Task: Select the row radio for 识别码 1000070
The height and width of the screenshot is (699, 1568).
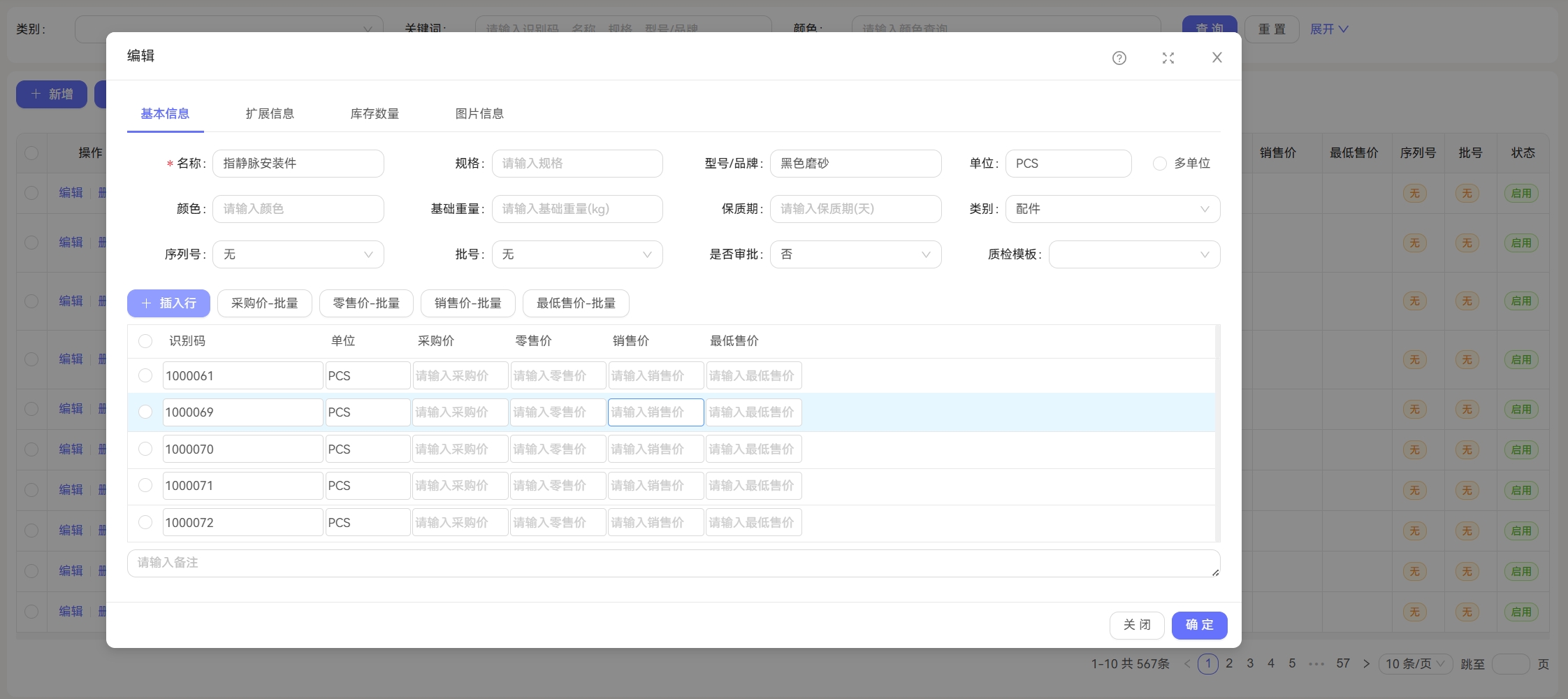Action: tap(145, 448)
